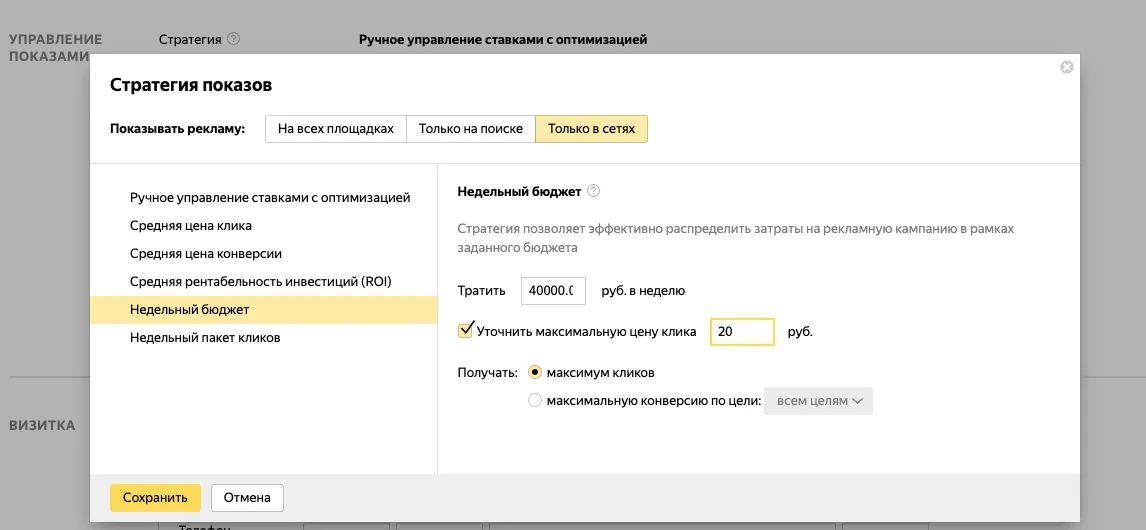Click the weekly spend amount field
The height and width of the screenshot is (530, 1146).
[553, 291]
